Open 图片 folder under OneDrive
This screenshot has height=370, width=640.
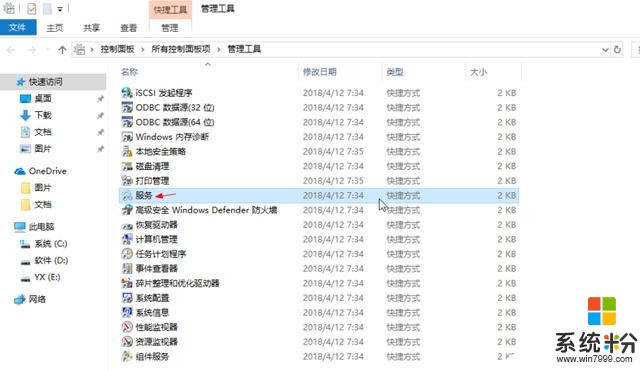click(x=43, y=188)
